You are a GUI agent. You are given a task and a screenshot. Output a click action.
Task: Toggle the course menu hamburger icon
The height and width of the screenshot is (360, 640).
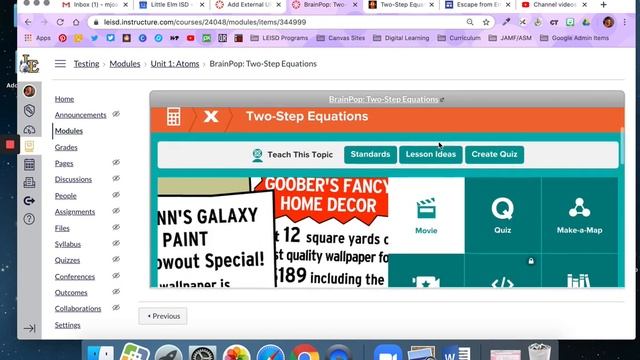tap(60, 64)
